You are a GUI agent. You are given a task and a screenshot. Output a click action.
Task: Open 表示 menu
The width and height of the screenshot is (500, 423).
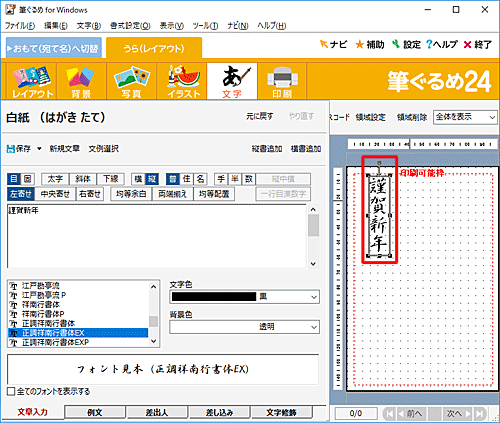pyautogui.click(x=171, y=26)
